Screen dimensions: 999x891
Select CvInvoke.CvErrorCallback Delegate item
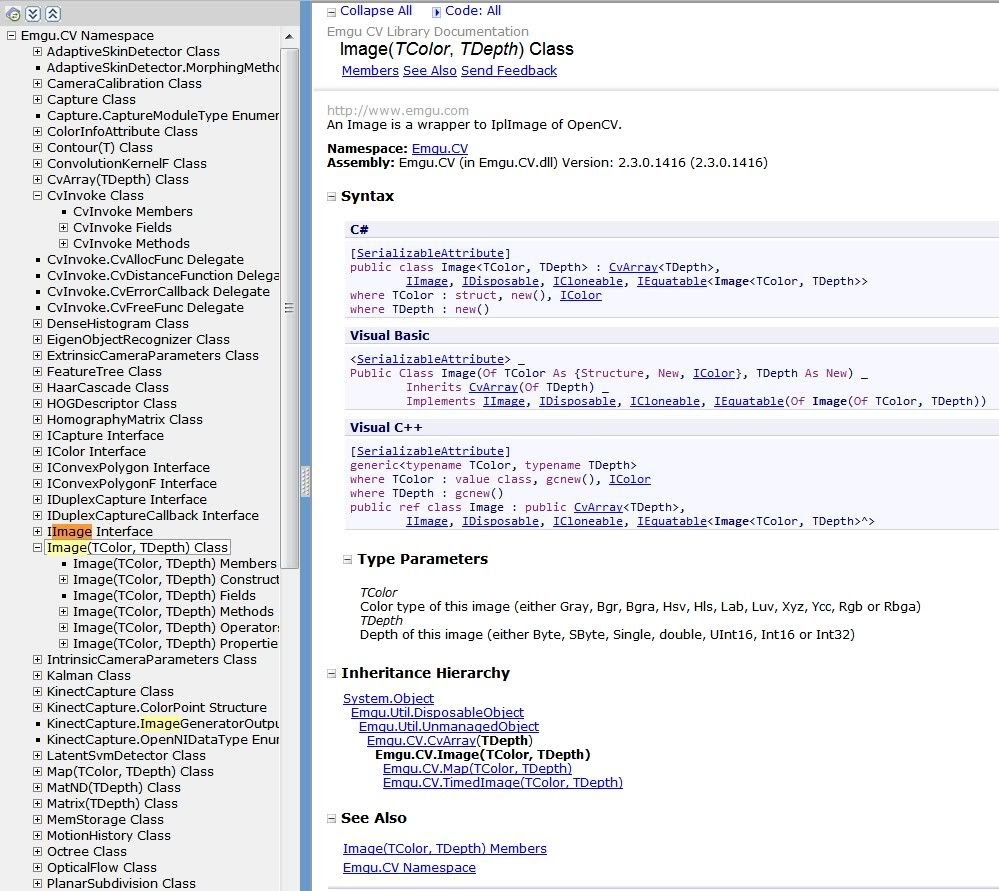pyautogui.click(x=159, y=292)
